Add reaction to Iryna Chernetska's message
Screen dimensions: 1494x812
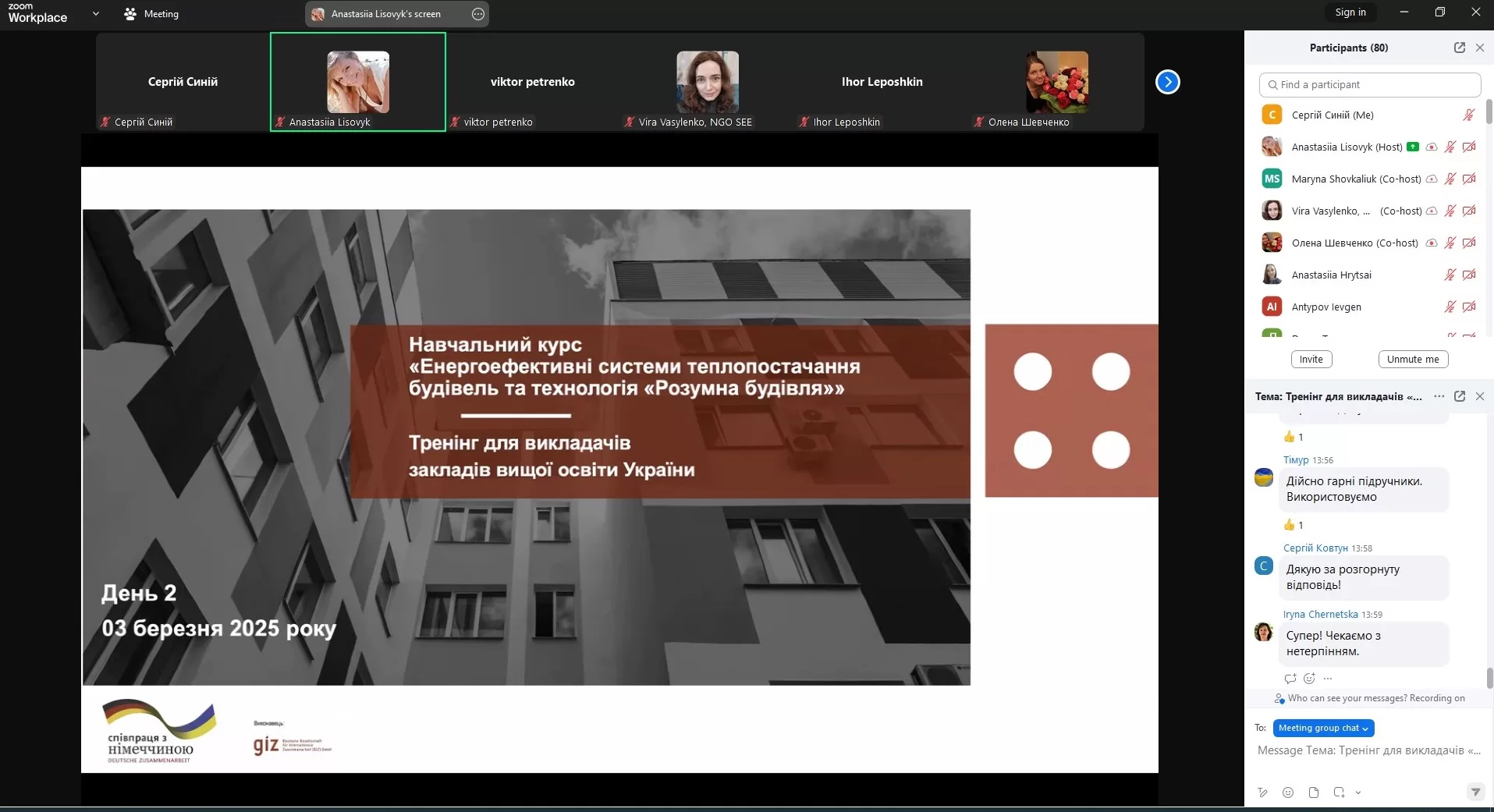click(1309, 679)
